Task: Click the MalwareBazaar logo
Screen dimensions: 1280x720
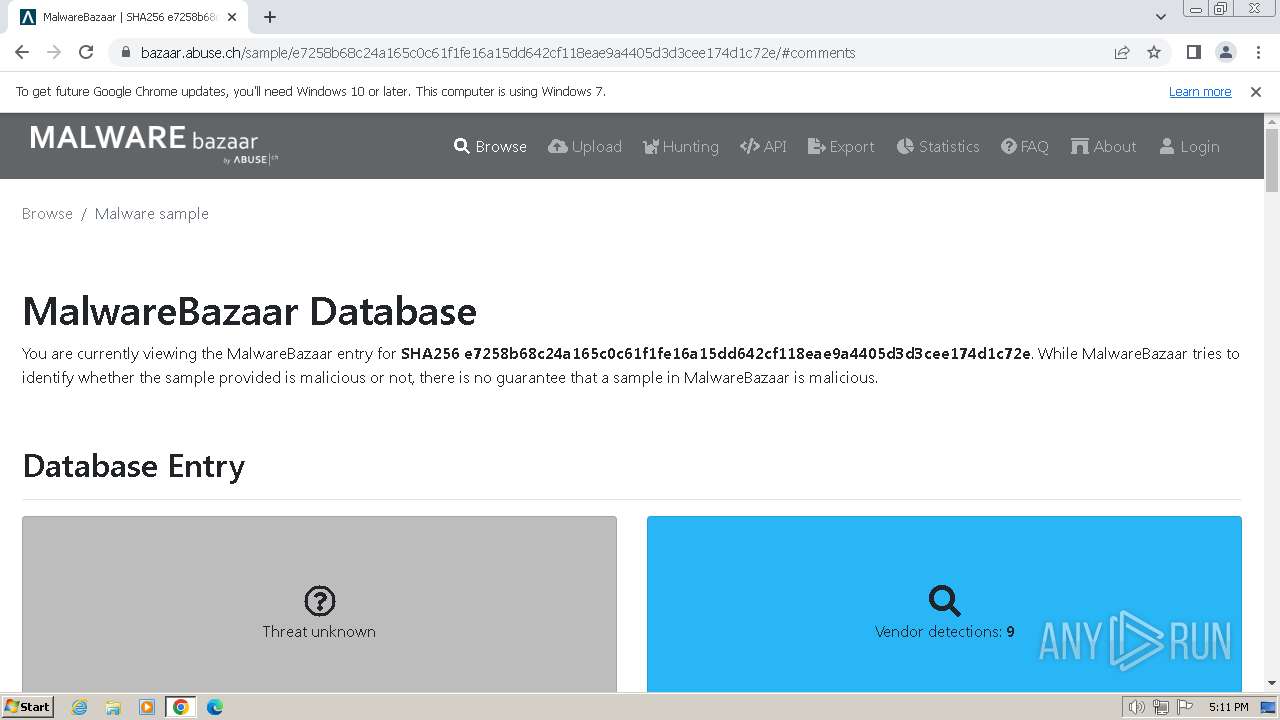Action: pos(154,144)
